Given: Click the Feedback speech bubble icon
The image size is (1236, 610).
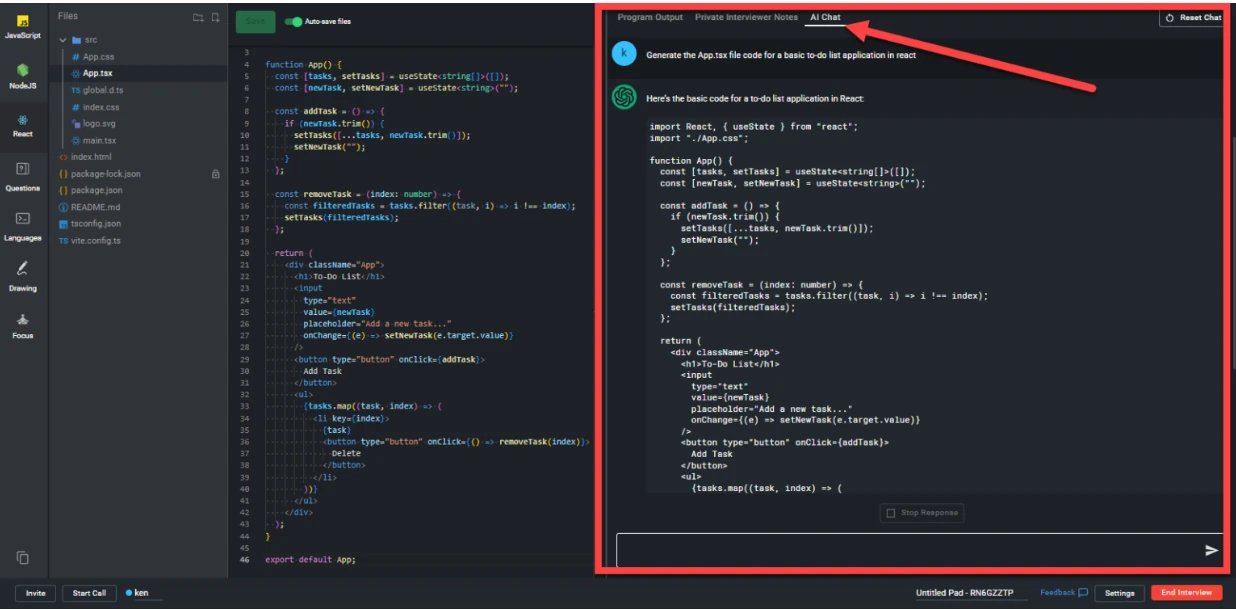Looking at the screenshot, I should click(1083, 592).
